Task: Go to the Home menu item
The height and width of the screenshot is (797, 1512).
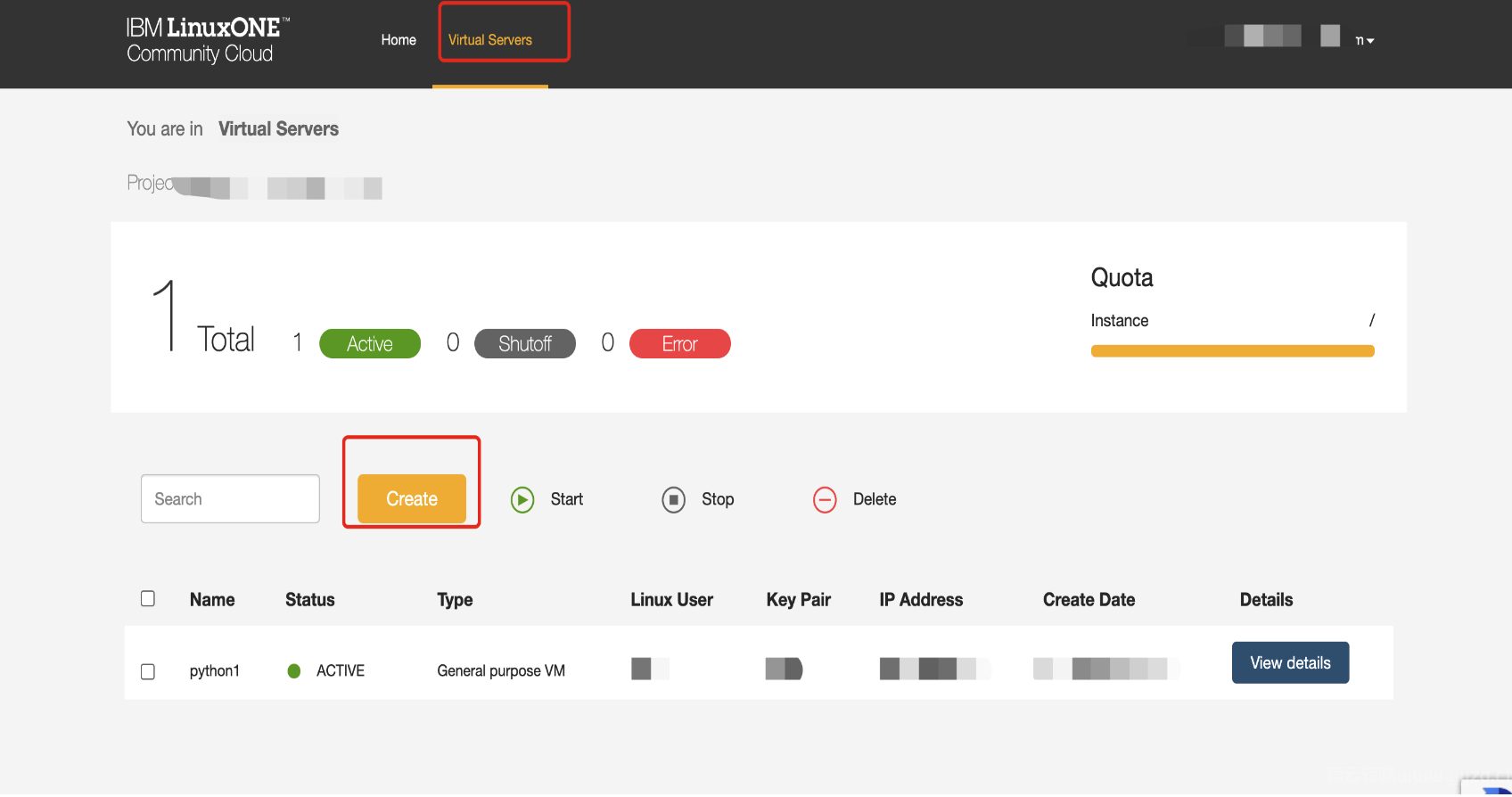Action: [399, 40]
